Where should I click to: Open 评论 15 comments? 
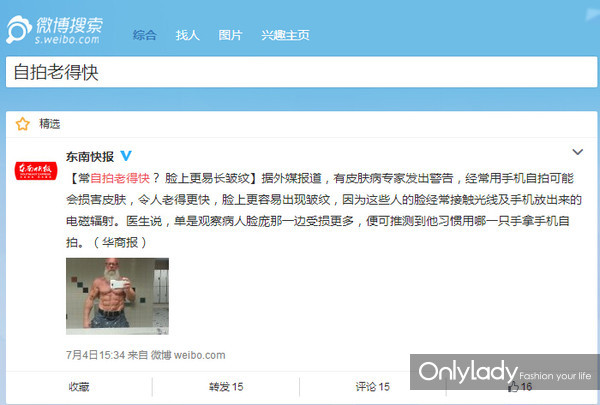click(x=372, y=387)
